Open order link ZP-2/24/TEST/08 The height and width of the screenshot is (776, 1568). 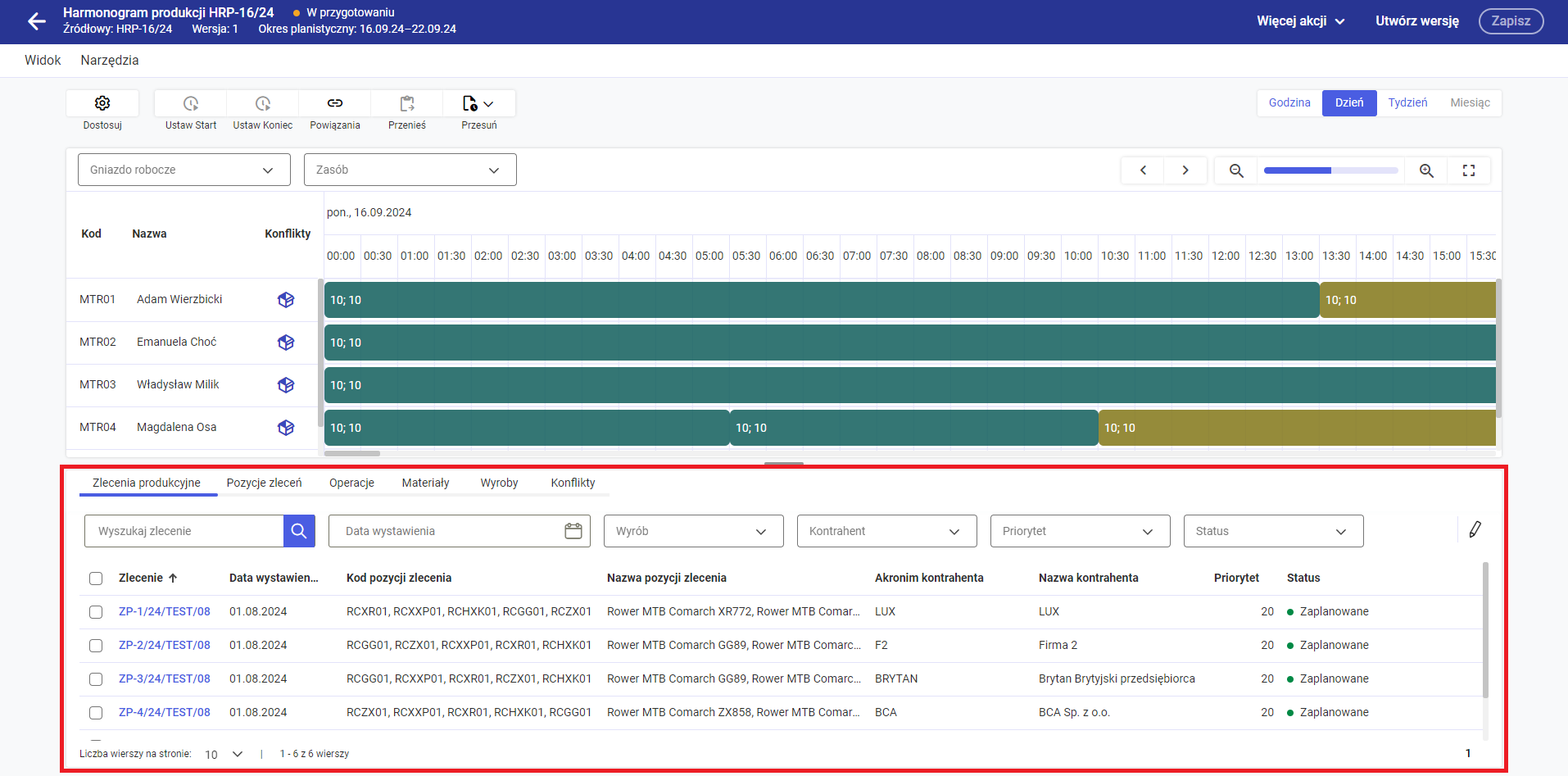point(165,645)
